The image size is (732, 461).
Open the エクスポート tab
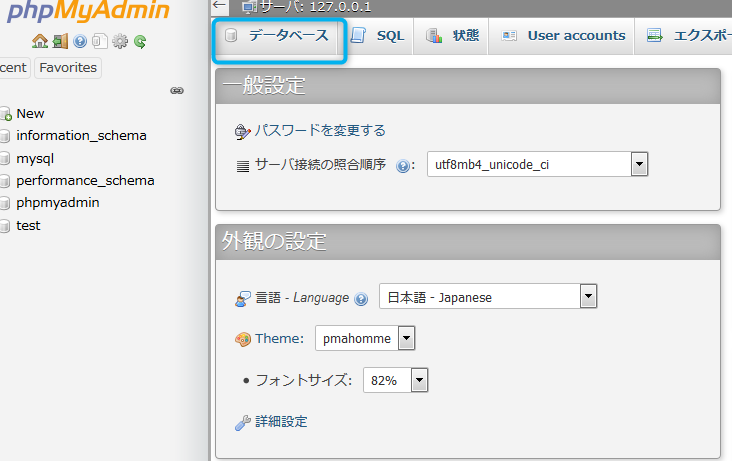point(684,35)
